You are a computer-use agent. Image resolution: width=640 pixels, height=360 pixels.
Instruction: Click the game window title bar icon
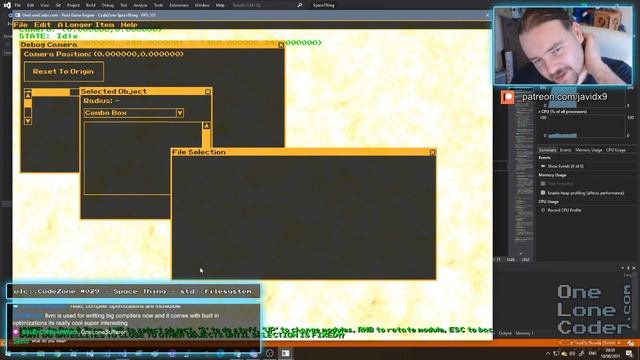[x=18, y=15]
